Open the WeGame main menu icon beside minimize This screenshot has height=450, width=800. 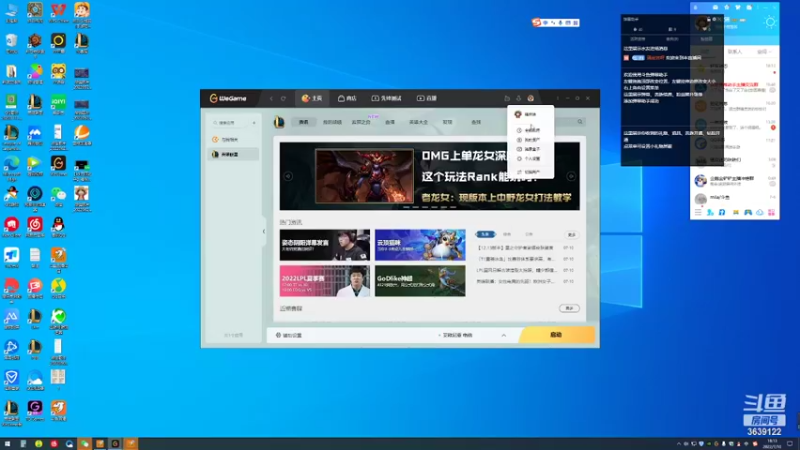pyautogui.click(x=558, y=98)
